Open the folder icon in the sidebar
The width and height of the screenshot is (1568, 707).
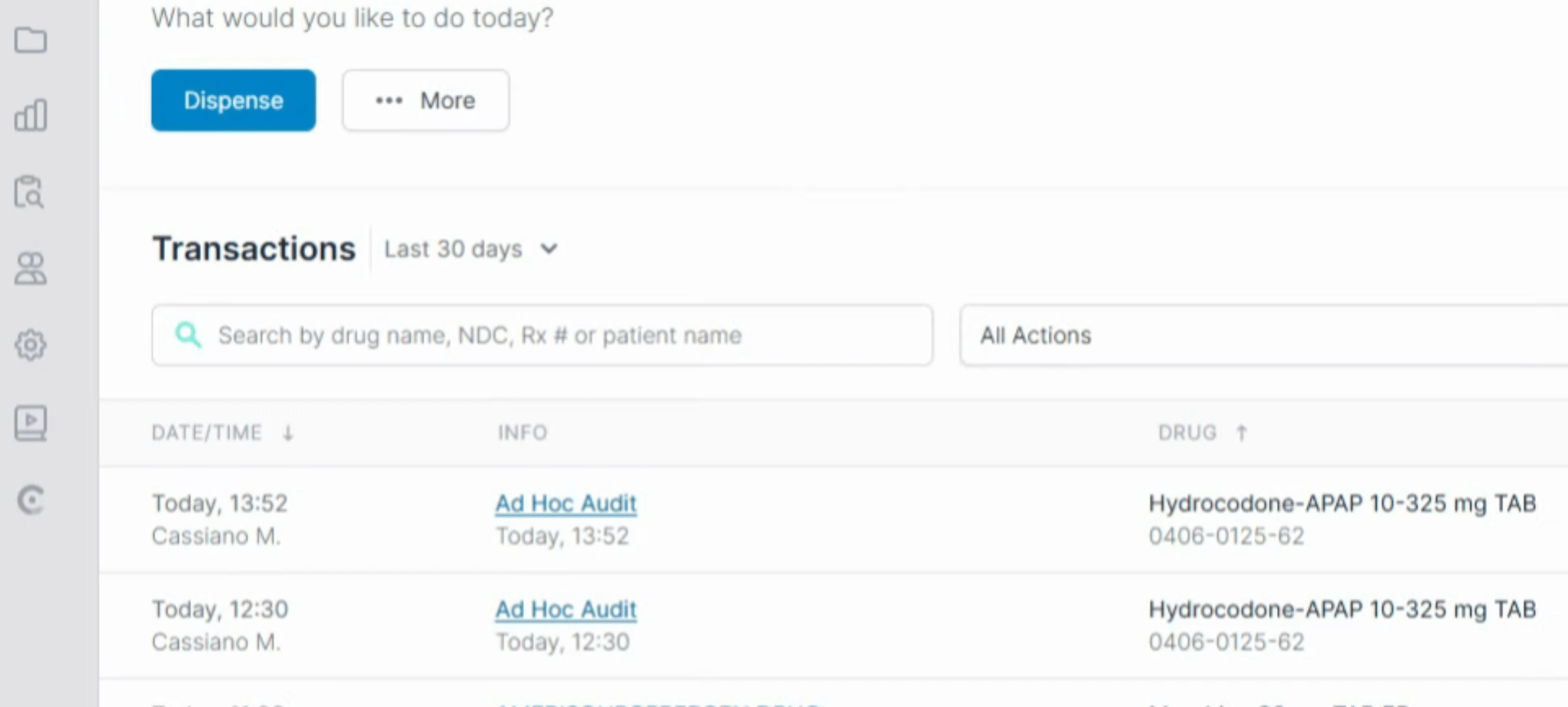[x=30, y=40]
